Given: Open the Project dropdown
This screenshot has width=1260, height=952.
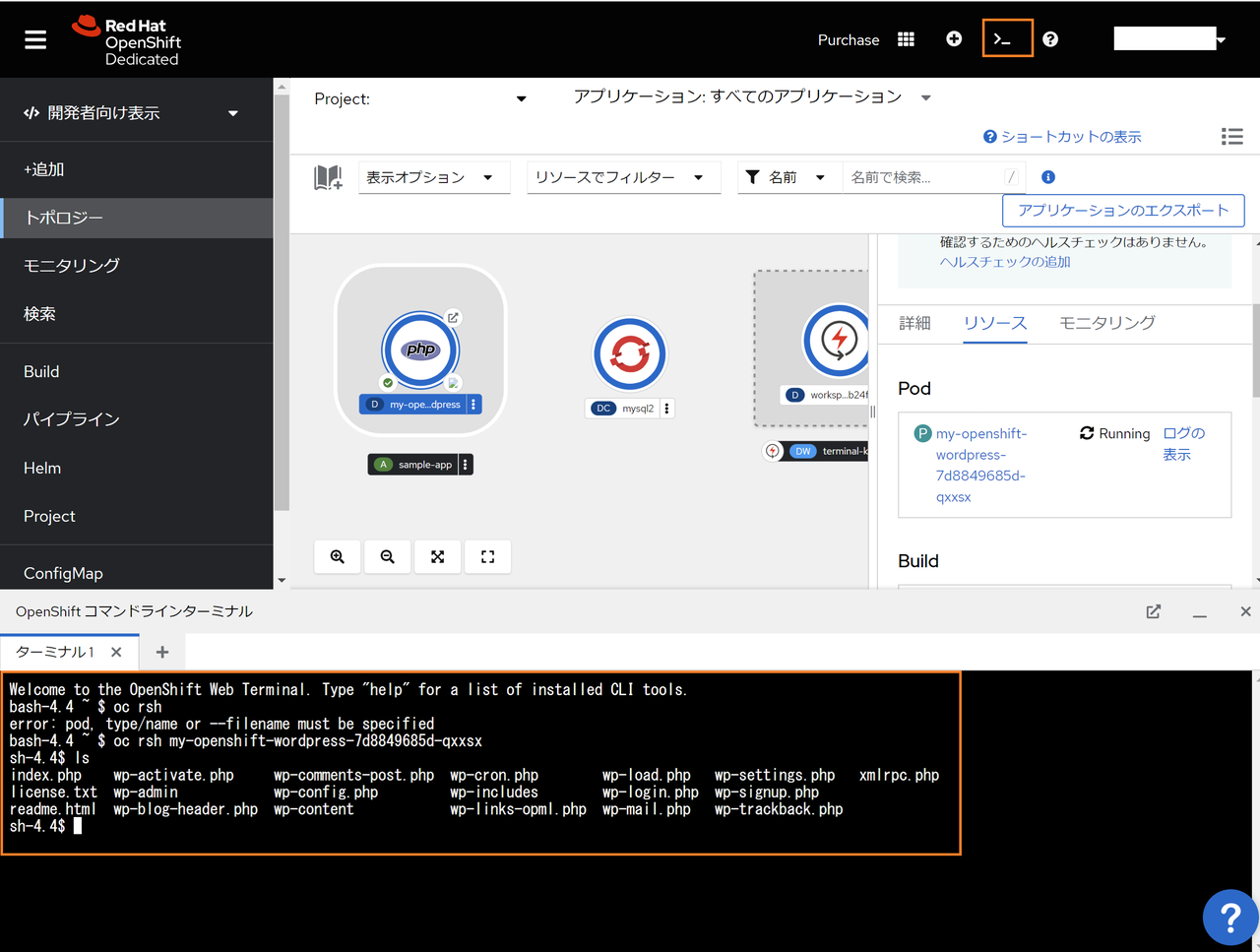Looking at the screenshot, I should (421, 98).
